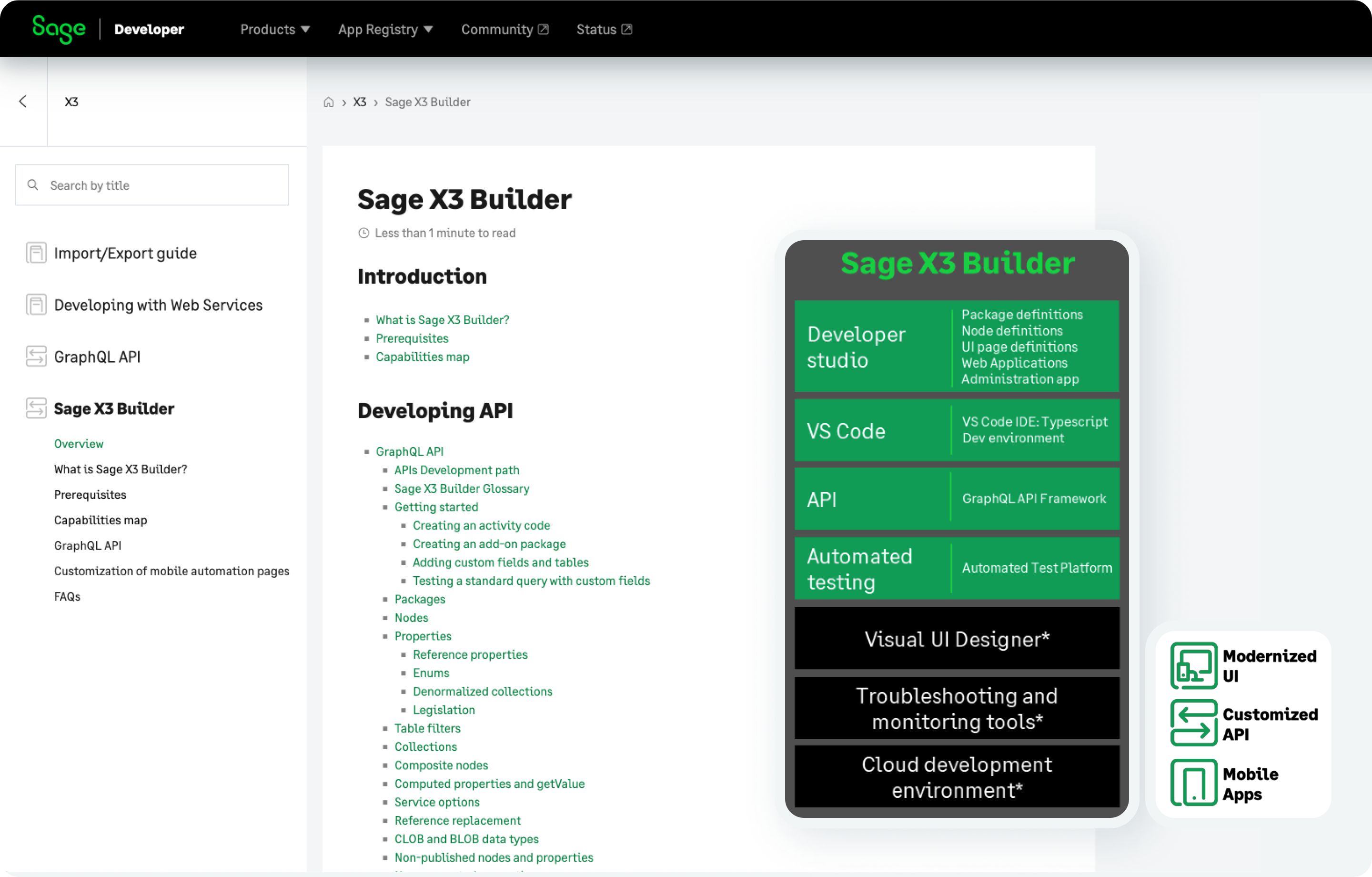This screenshot has height=877, width=1372.
Task: Open Service options link
Action: 437,802
